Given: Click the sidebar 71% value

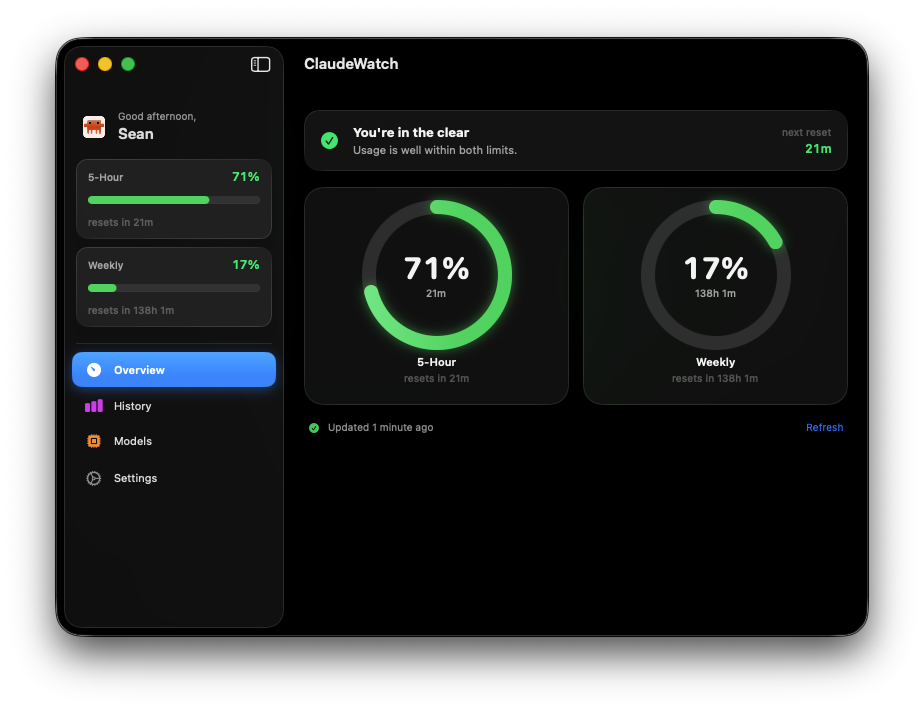Looking at the screenshot, I should point(246,177).
